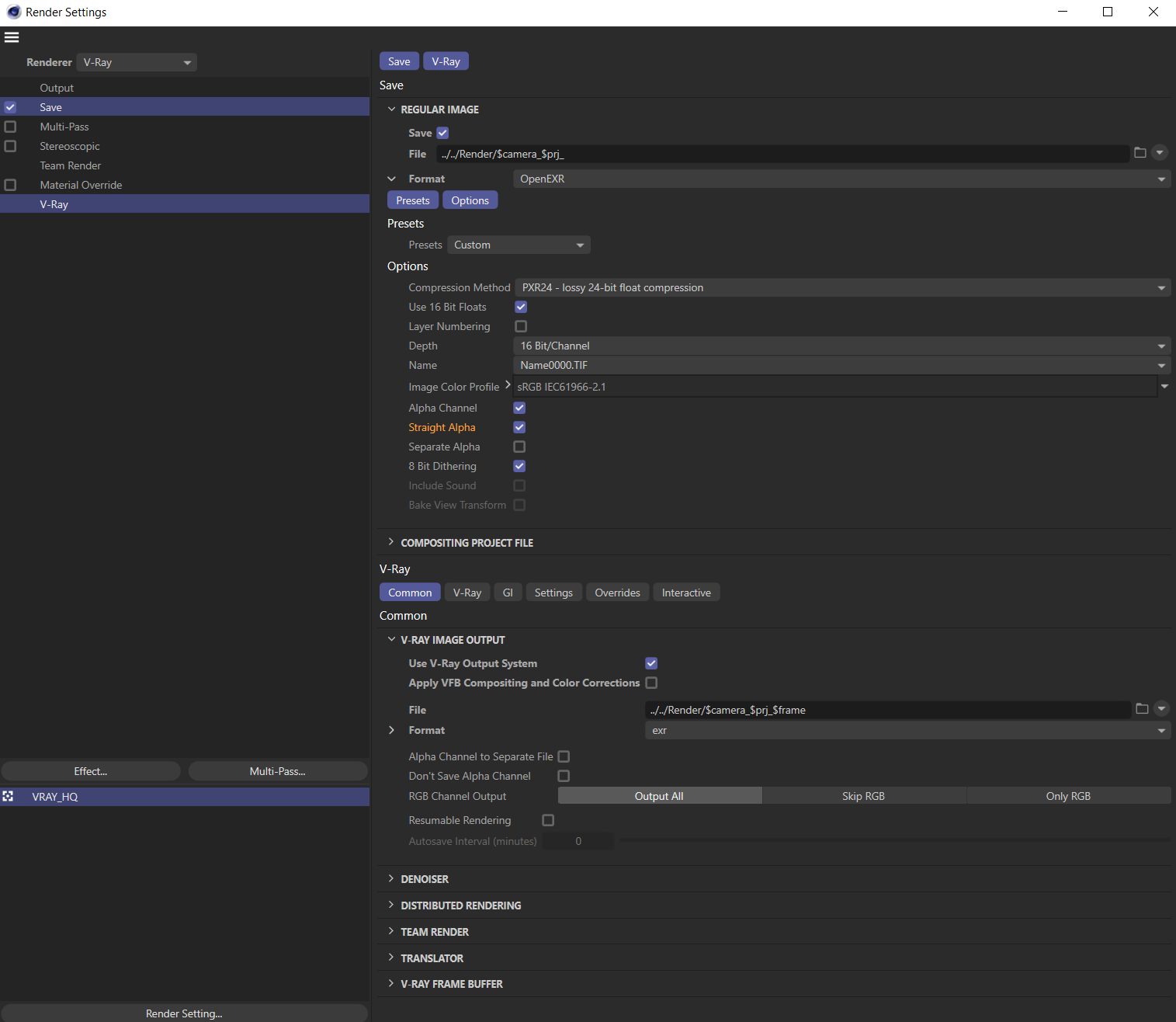Select the Presets format tab
Screen dimensions: 1176x1022
click(413, 200)
